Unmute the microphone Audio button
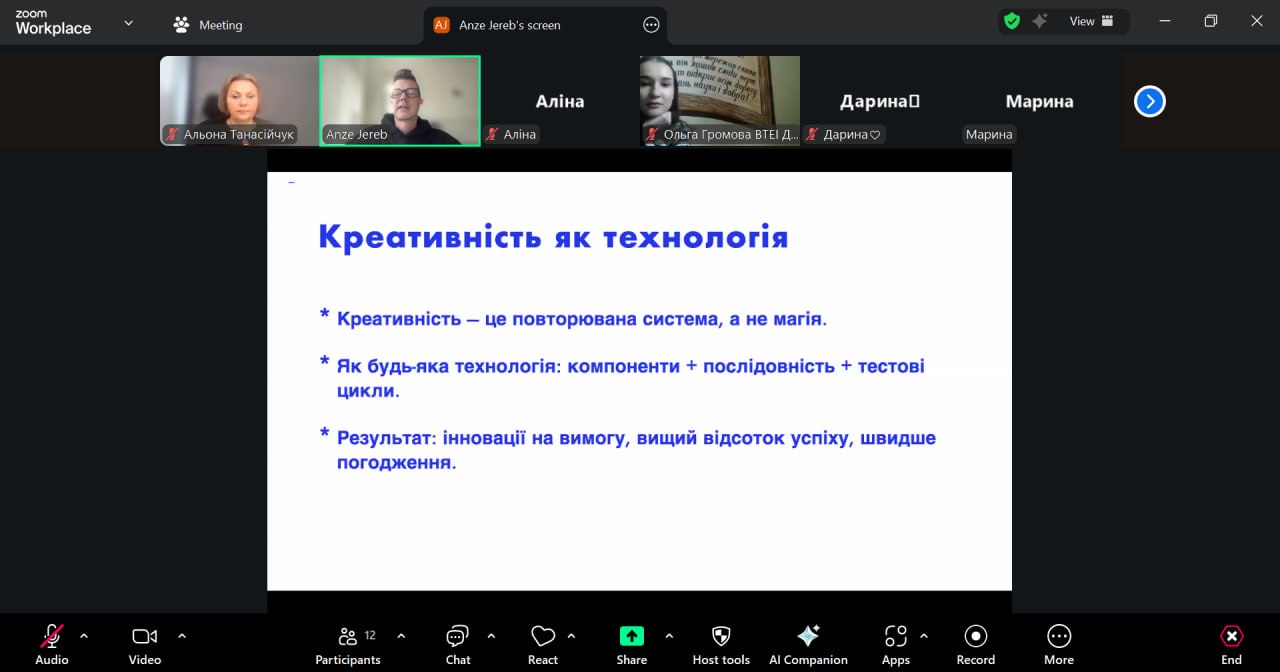This screenshot has height=672, width=1280. pos(51,637)
